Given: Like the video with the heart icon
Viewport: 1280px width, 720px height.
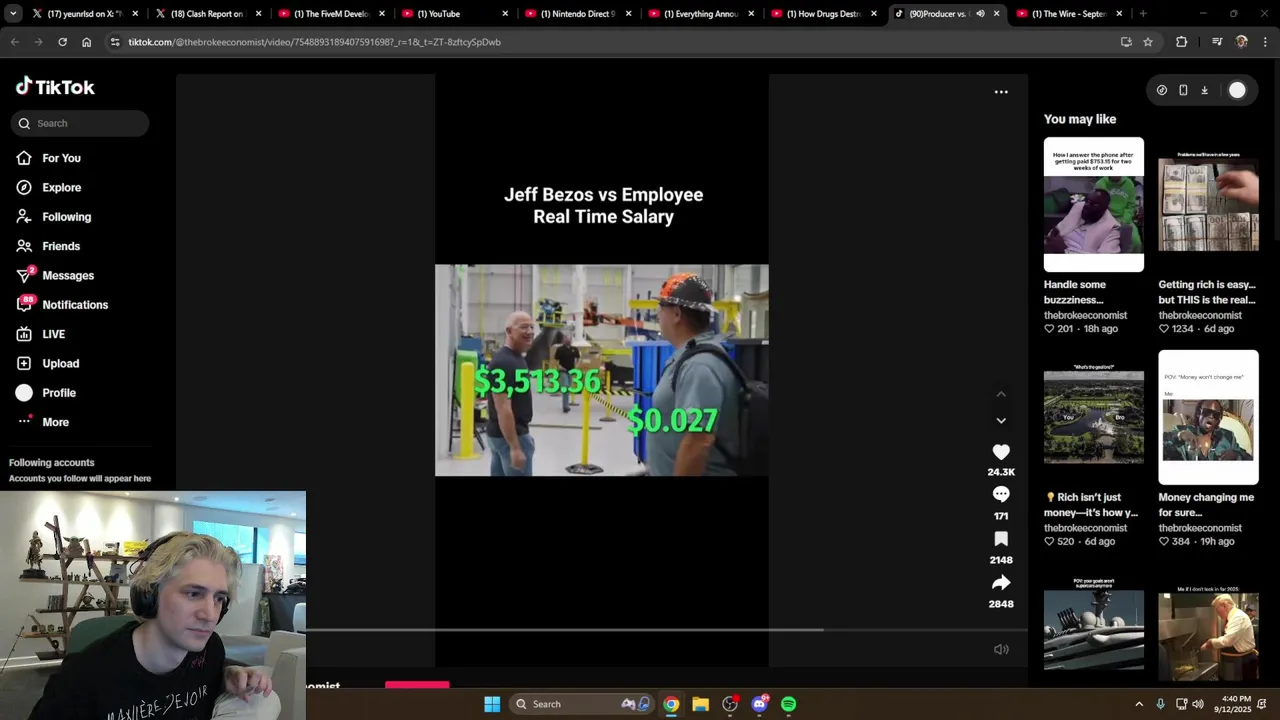Looking at the screenshot, I should (x=1001, y=452).
